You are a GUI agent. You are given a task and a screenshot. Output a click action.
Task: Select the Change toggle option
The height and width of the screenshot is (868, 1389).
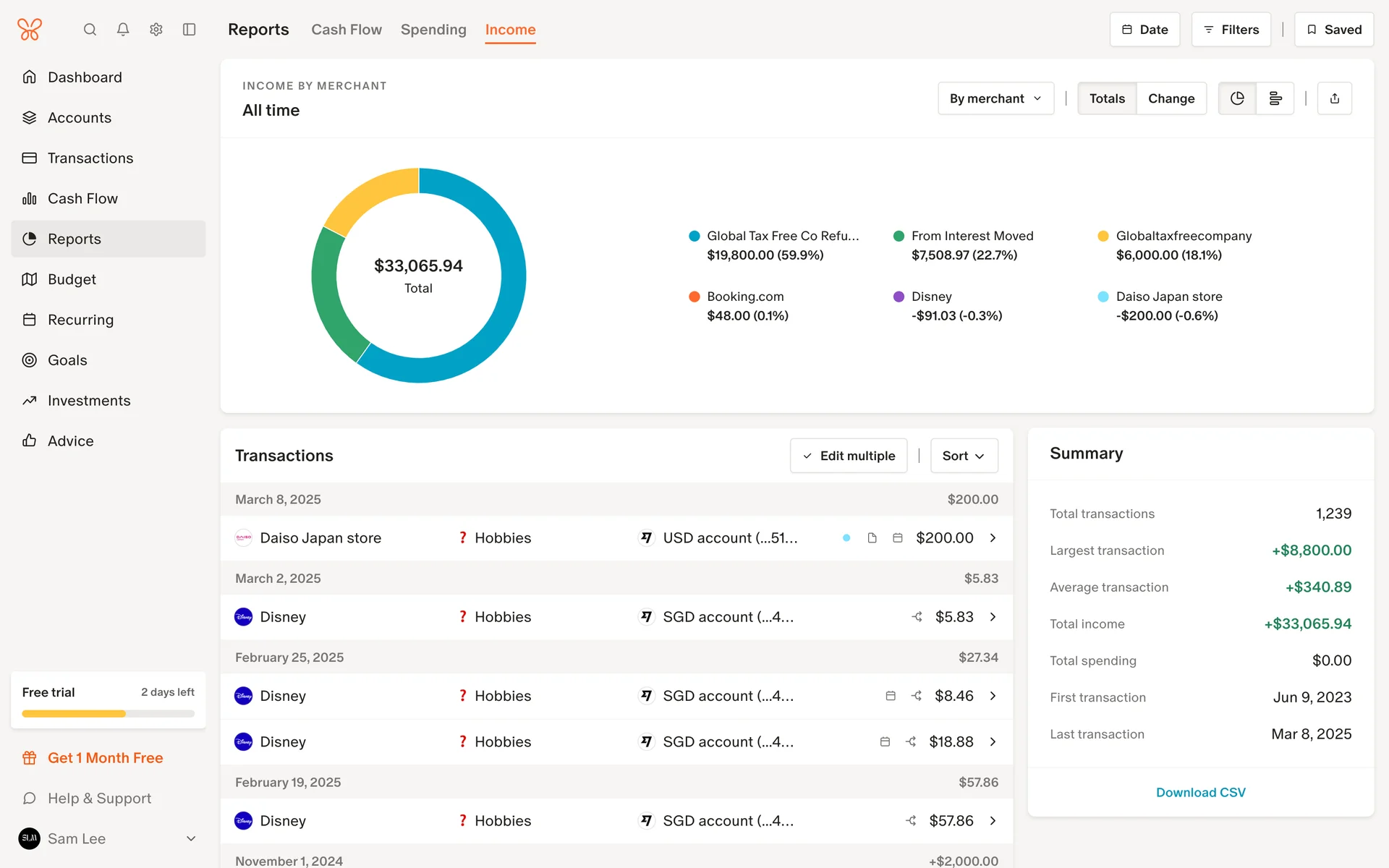tap(1171, 98)
